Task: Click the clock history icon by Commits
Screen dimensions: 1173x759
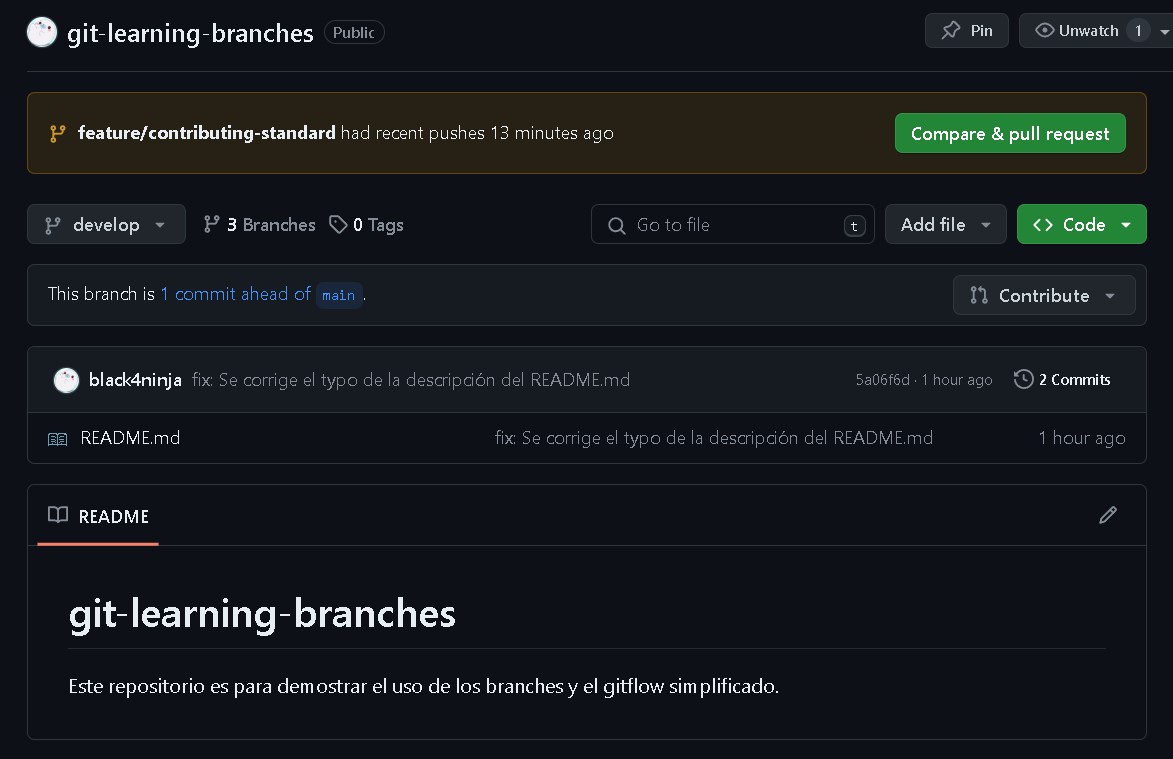Action: 1023,380
